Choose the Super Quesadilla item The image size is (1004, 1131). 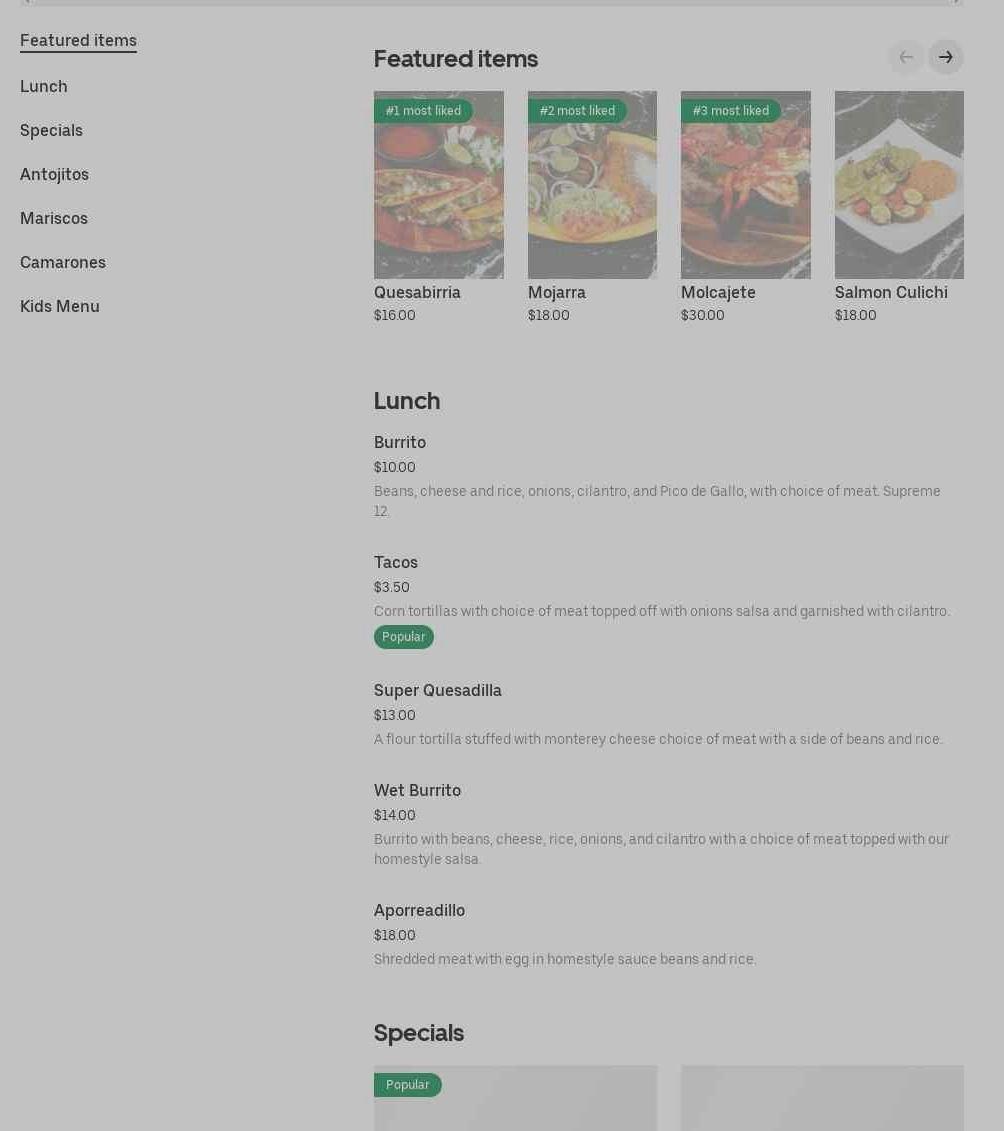tap(669, 714)
